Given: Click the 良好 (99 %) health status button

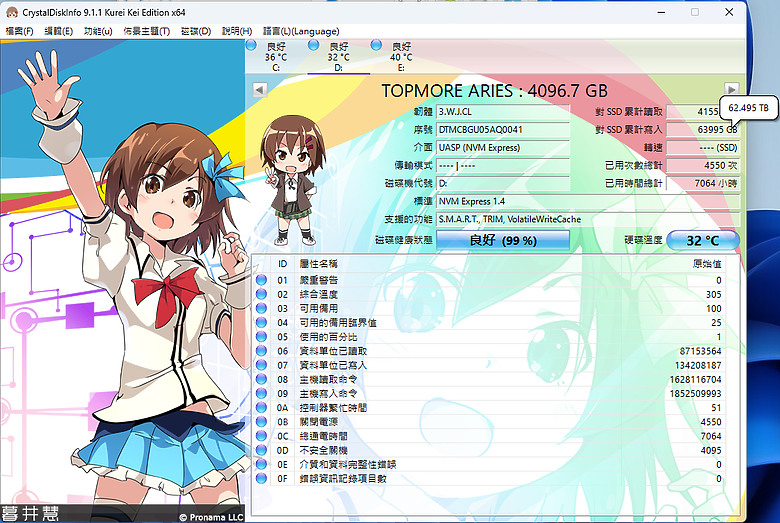Looking at the screenshot, I should (503, 240).
